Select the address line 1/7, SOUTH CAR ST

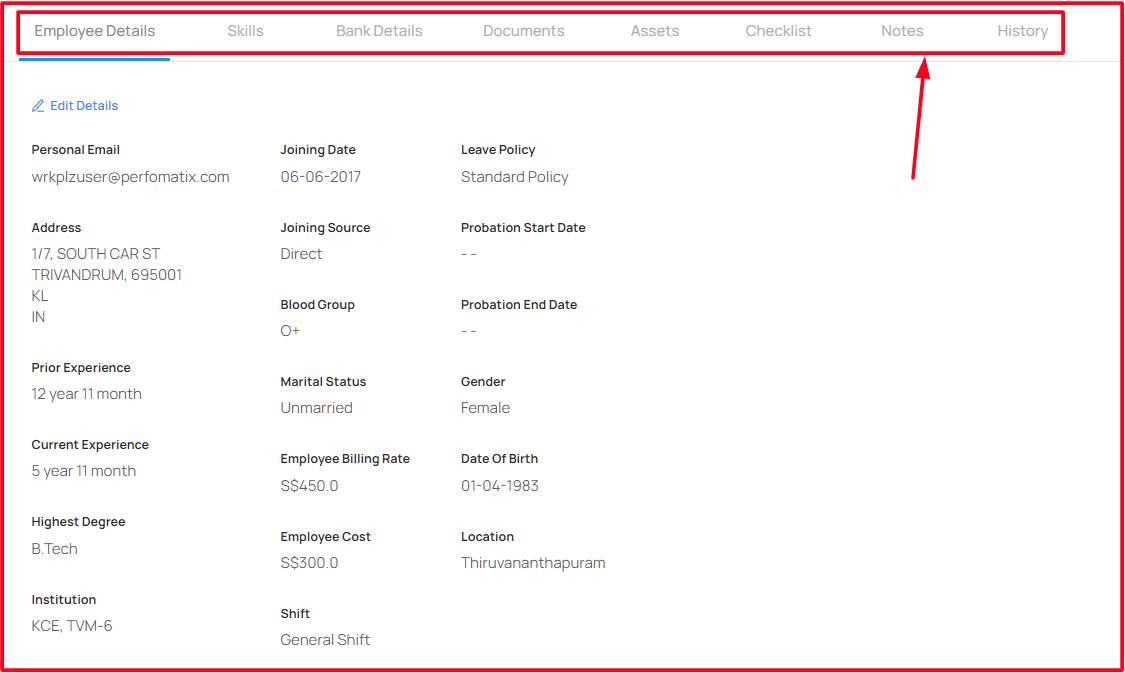point(95,254)
